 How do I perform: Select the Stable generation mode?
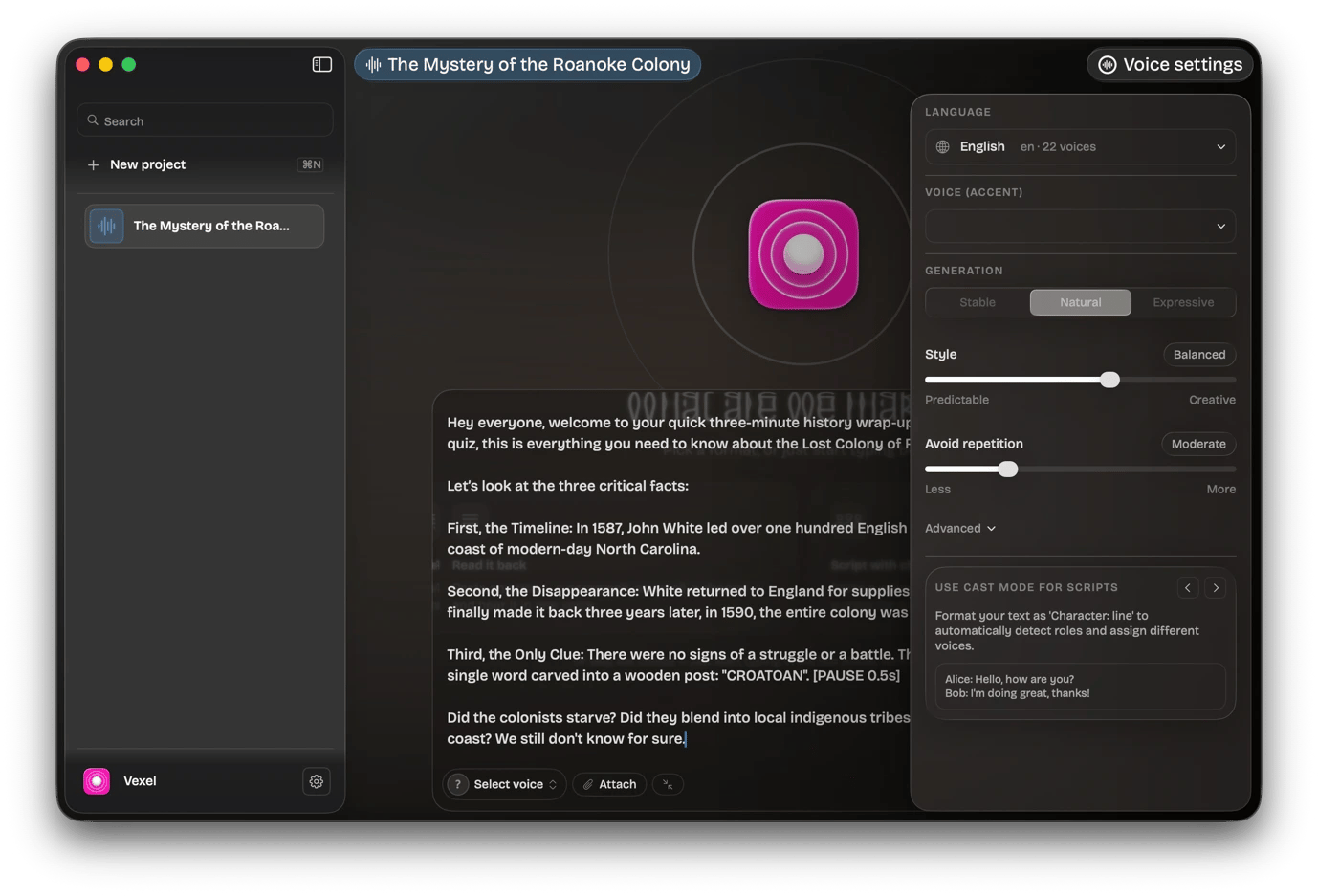point(978,302)
